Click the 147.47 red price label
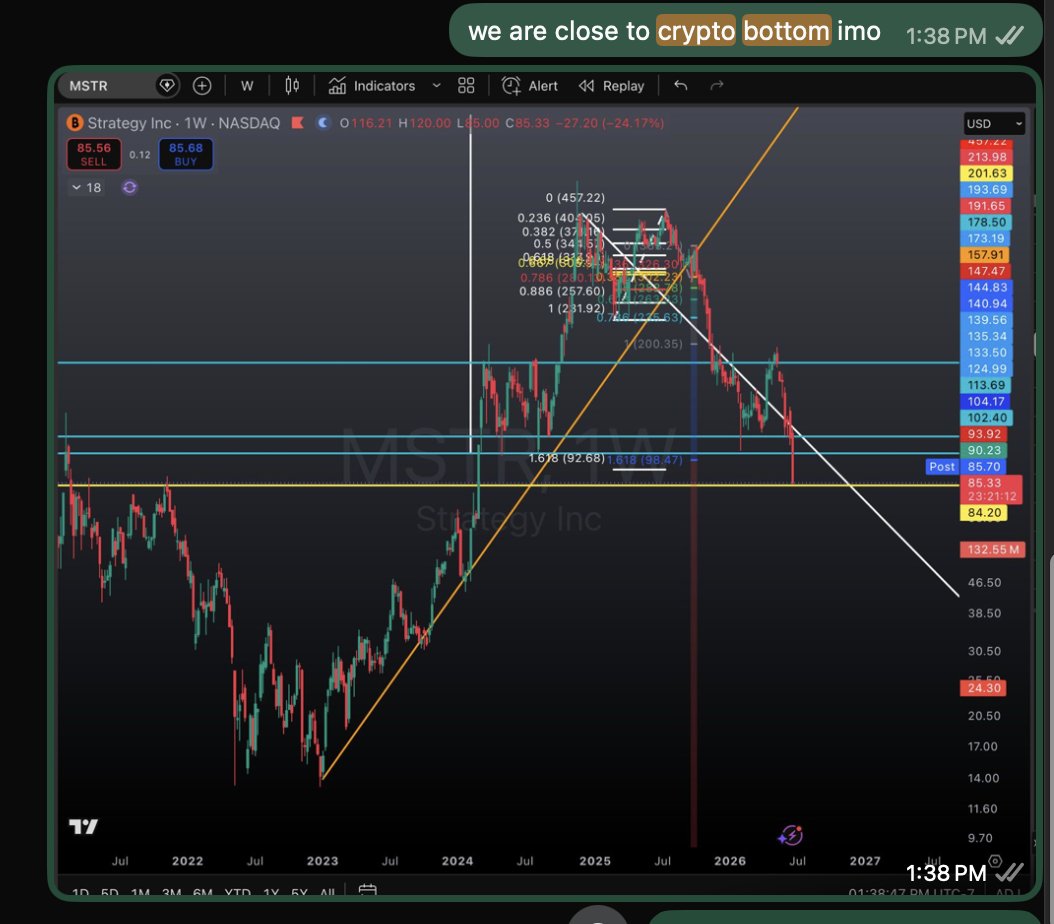The image size is (1054, 924). click(986, 271)
